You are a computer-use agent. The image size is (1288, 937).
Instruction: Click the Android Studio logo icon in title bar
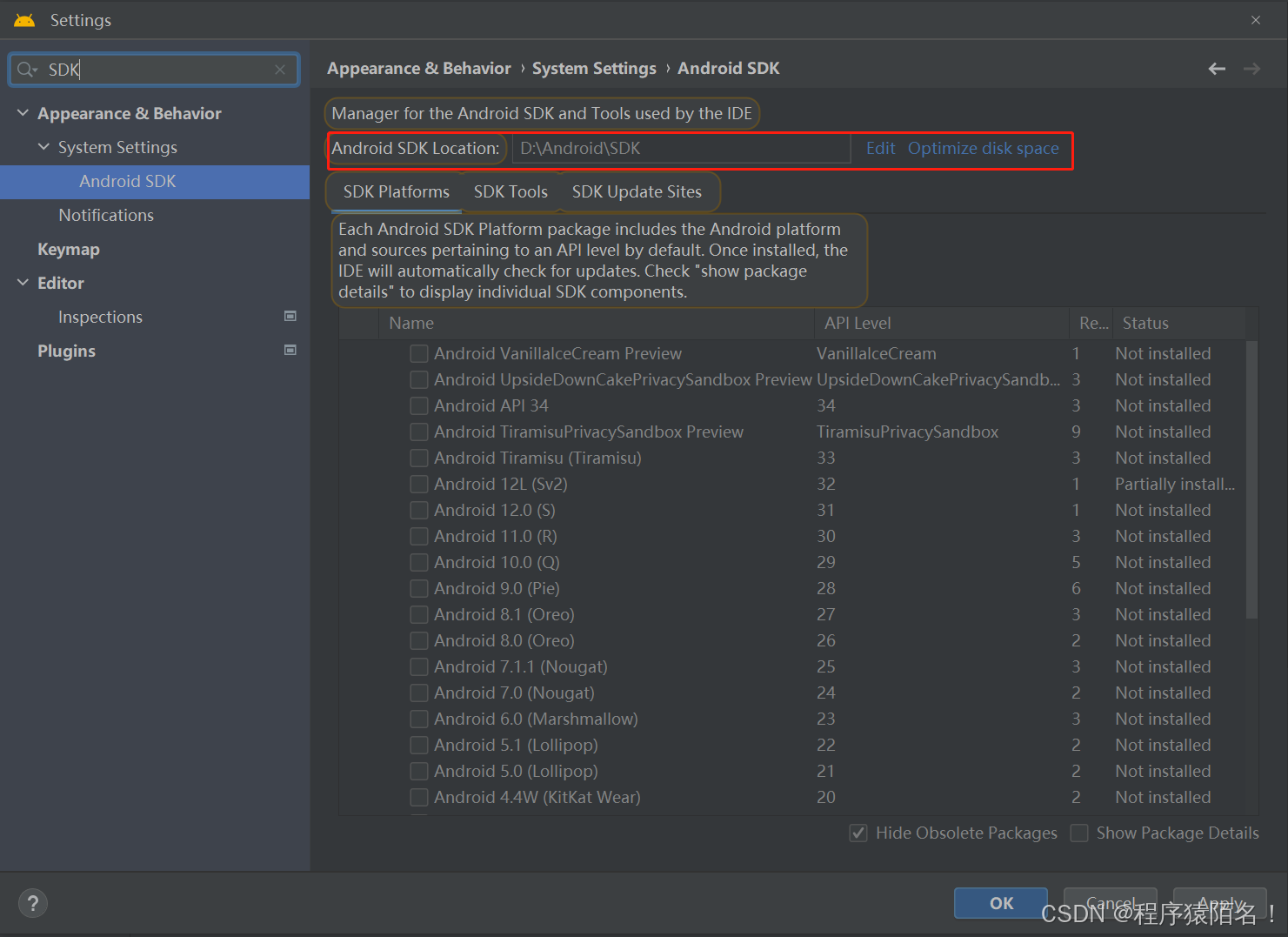(x=24, y=20)
